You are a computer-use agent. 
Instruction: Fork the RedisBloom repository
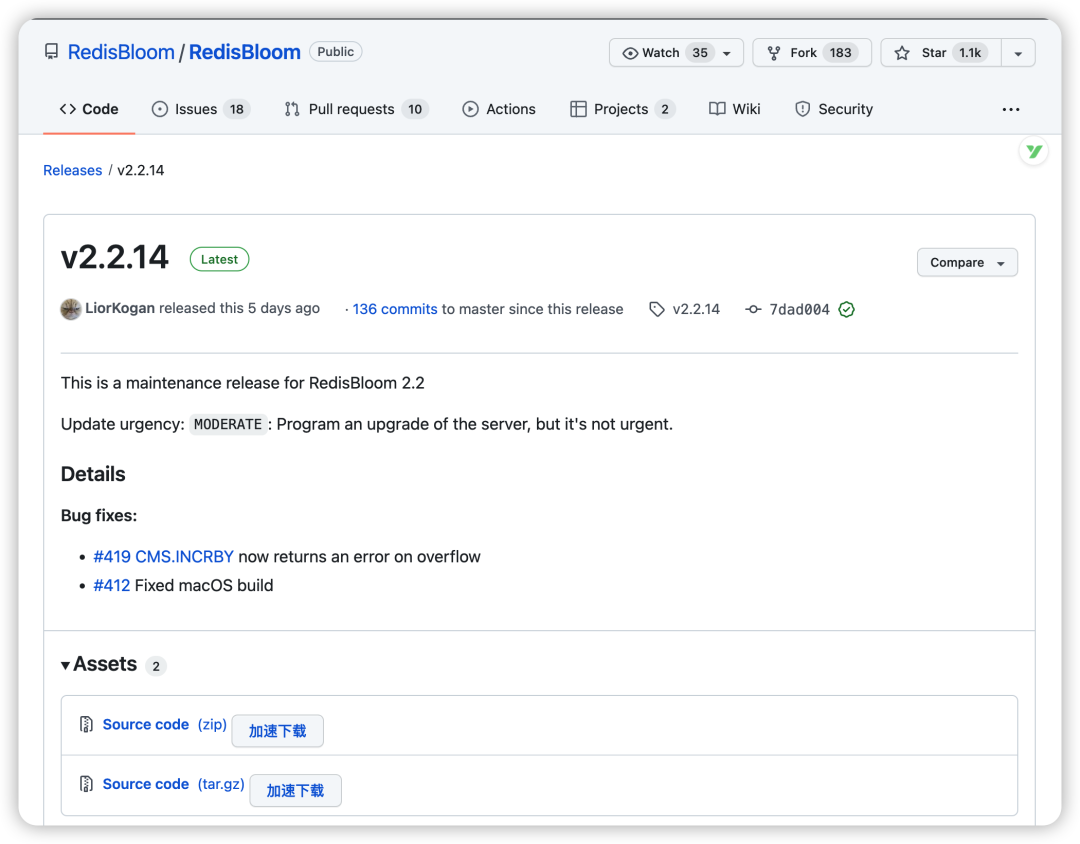click(804, 53)
